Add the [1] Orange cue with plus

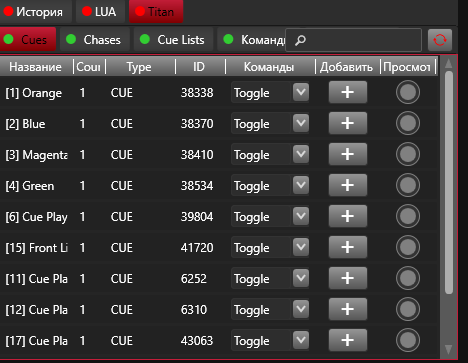click(348, 92)
